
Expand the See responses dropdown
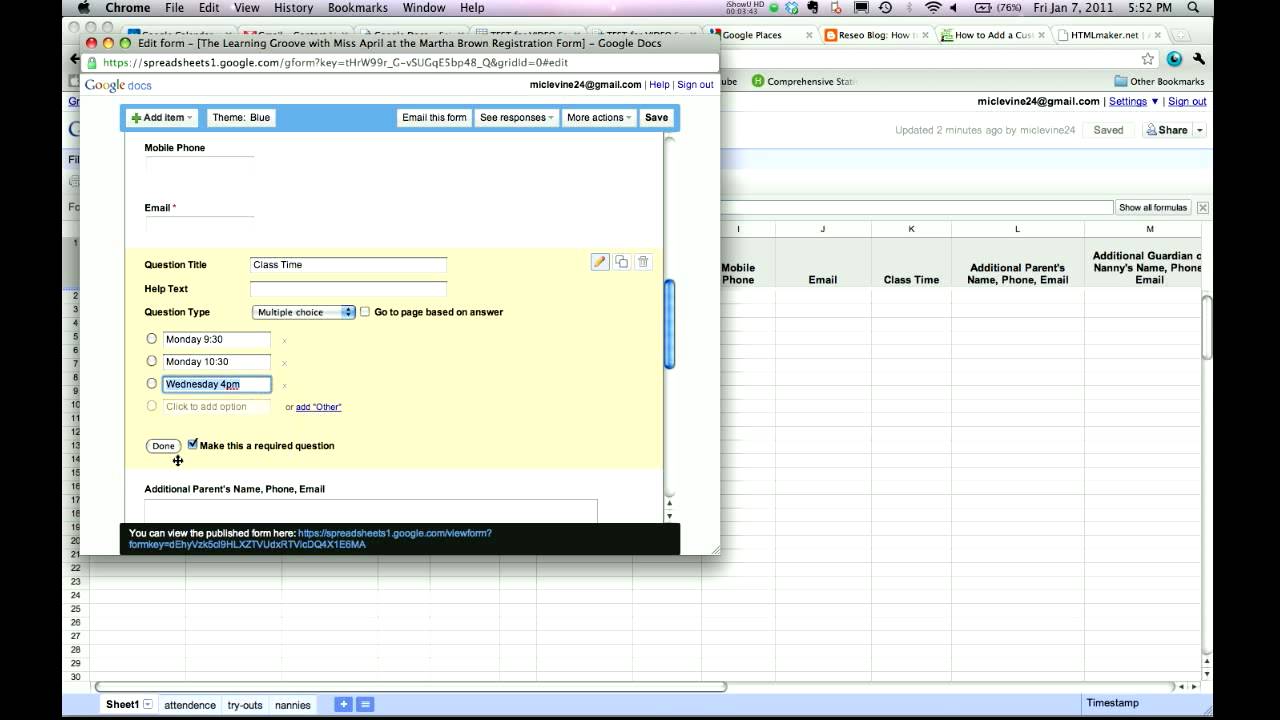click(516, 118)
